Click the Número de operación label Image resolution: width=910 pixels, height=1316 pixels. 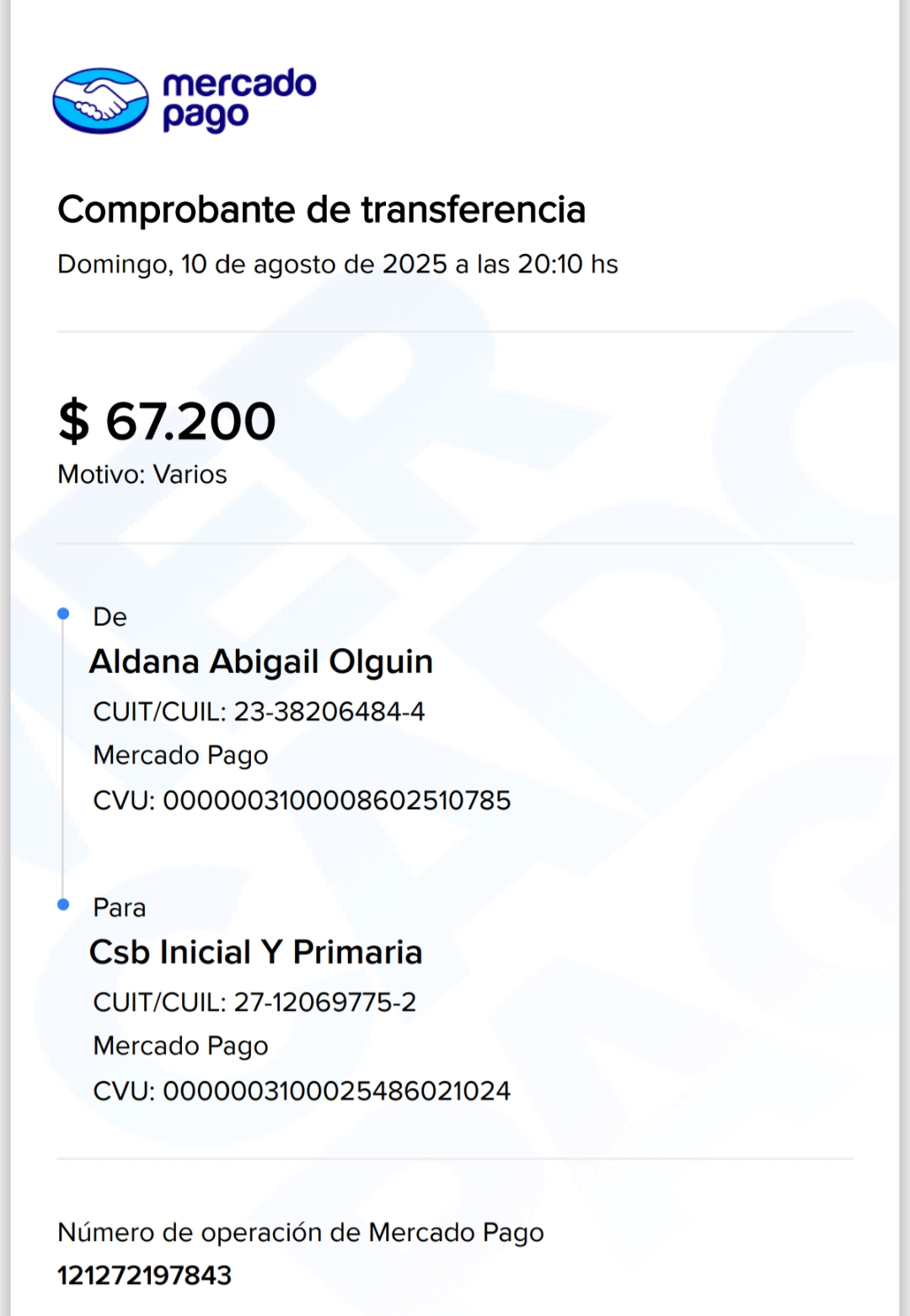click(x=301, y=1233)
